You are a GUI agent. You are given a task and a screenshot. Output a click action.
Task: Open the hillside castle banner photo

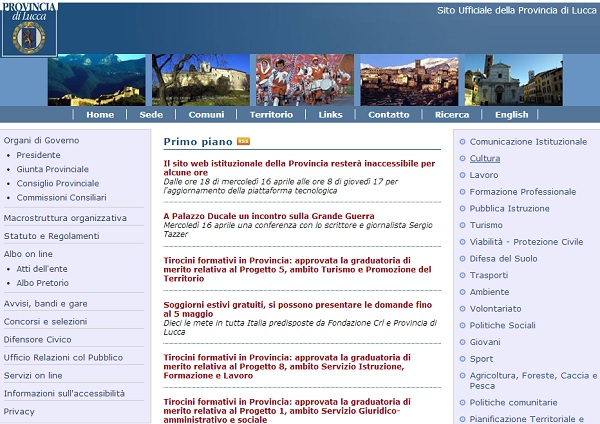coord(201,80)
